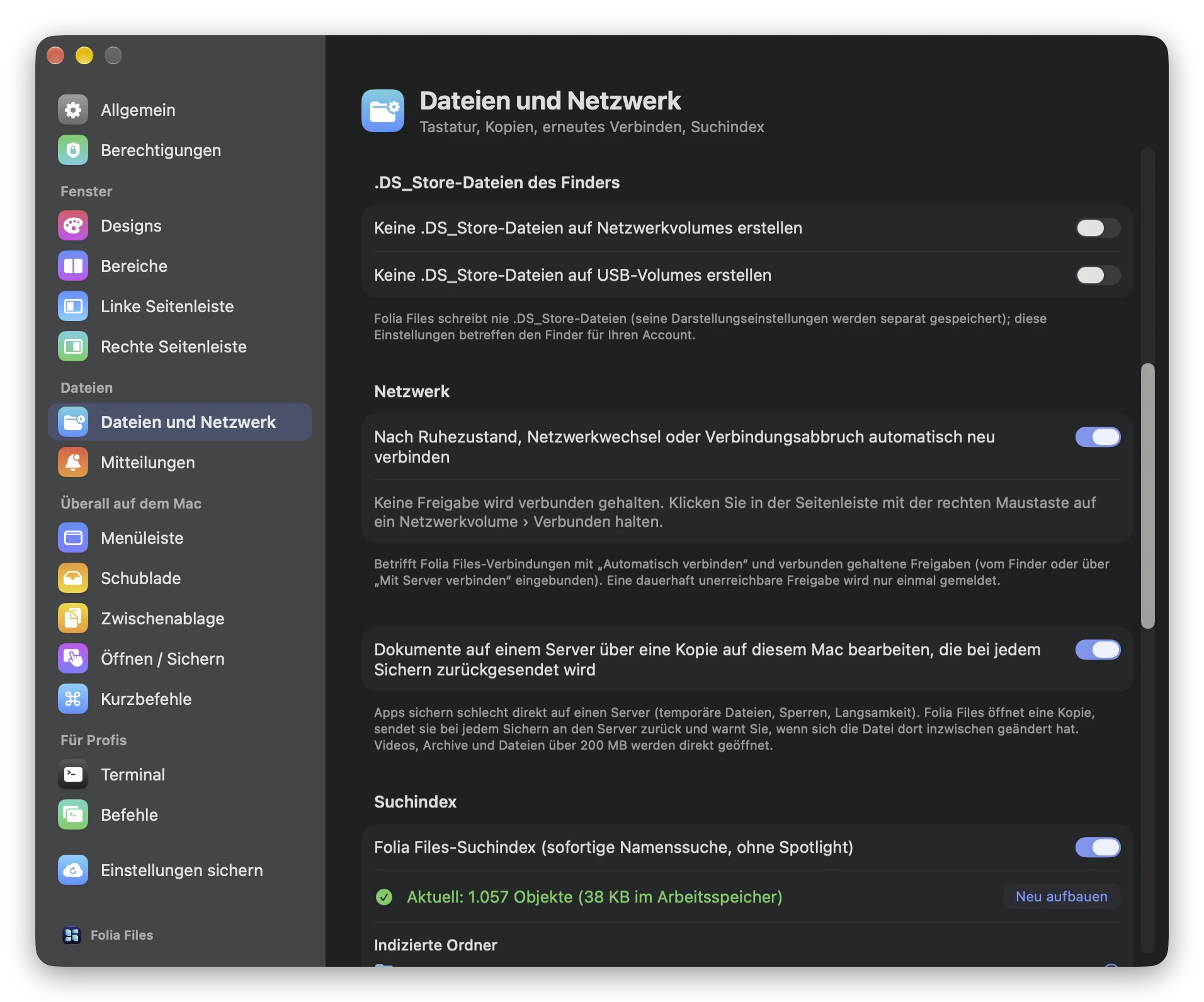Click the Designs palette icon
Image resolution: width=1204 pixels, height=1002 pixels.
[x=73, y=226]
